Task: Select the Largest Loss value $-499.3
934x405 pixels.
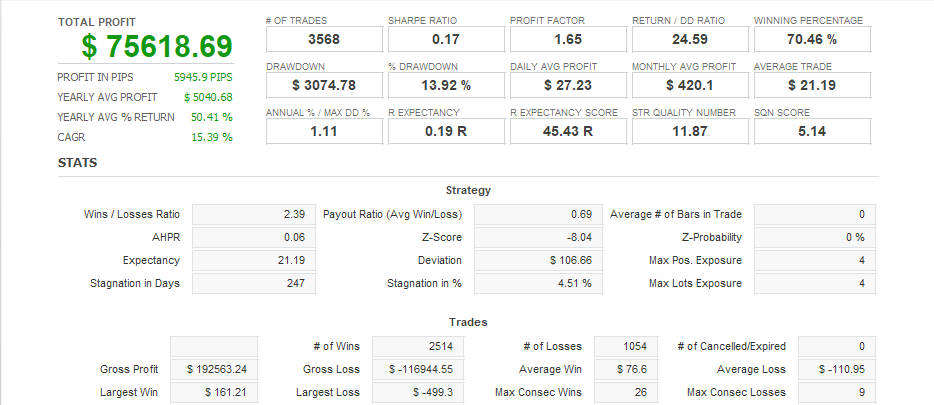Action: point(414,392)
